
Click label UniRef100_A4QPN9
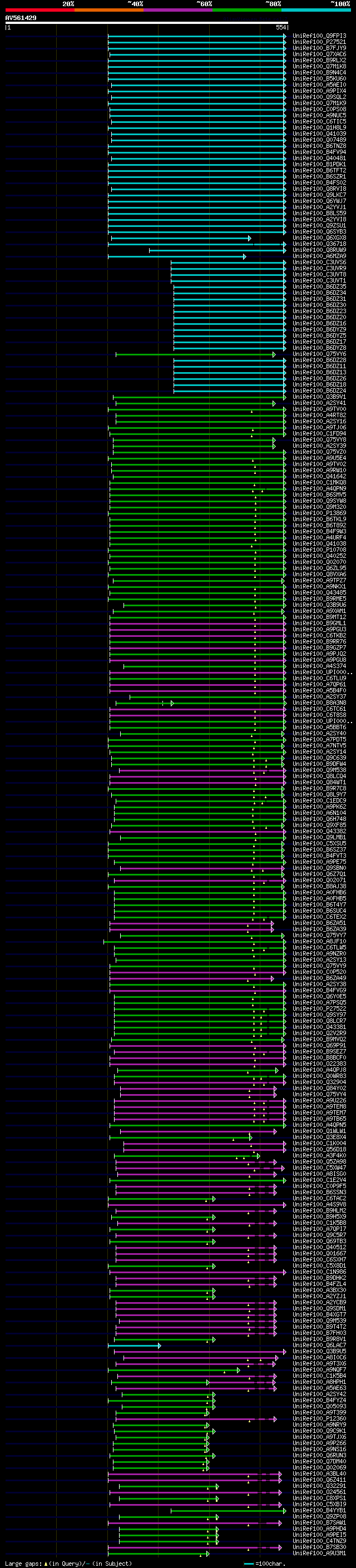tap(319, 489)
